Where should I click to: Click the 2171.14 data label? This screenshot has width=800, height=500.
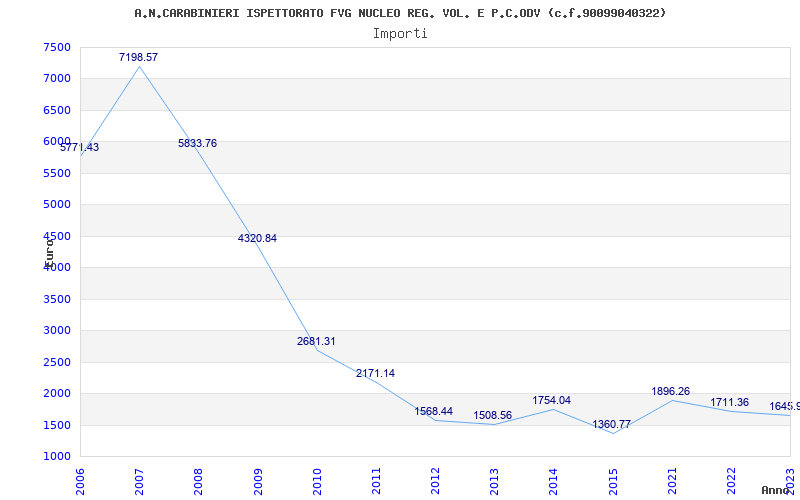376,373
